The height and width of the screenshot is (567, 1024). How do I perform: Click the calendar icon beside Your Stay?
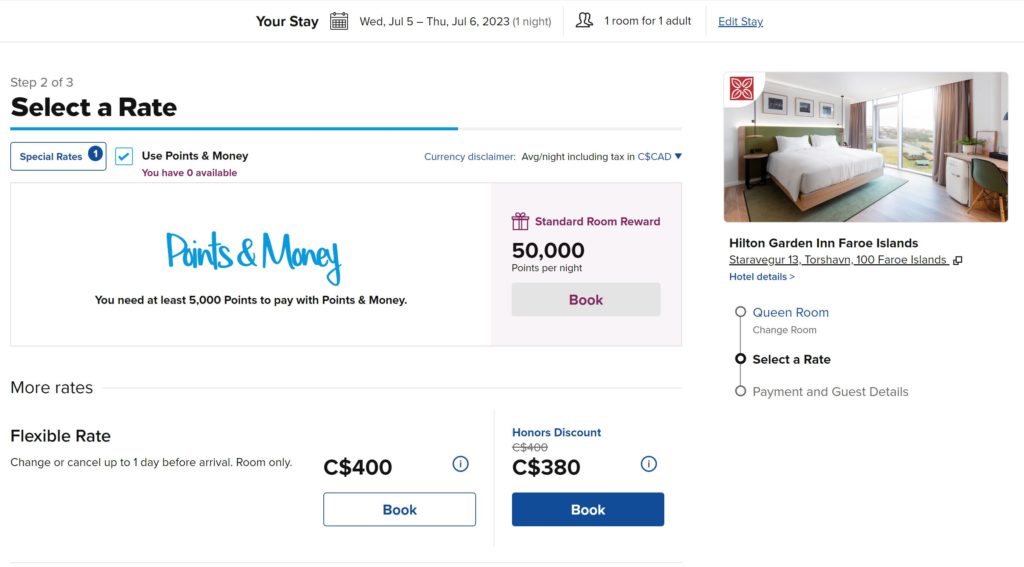point(339,21)
